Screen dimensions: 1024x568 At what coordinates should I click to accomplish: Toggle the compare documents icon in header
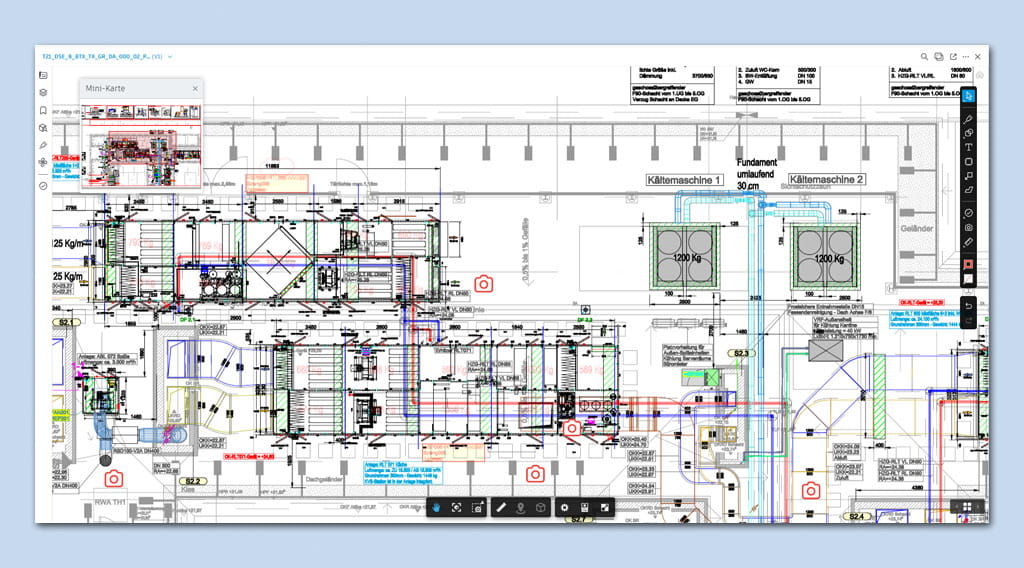click(938, 57)
